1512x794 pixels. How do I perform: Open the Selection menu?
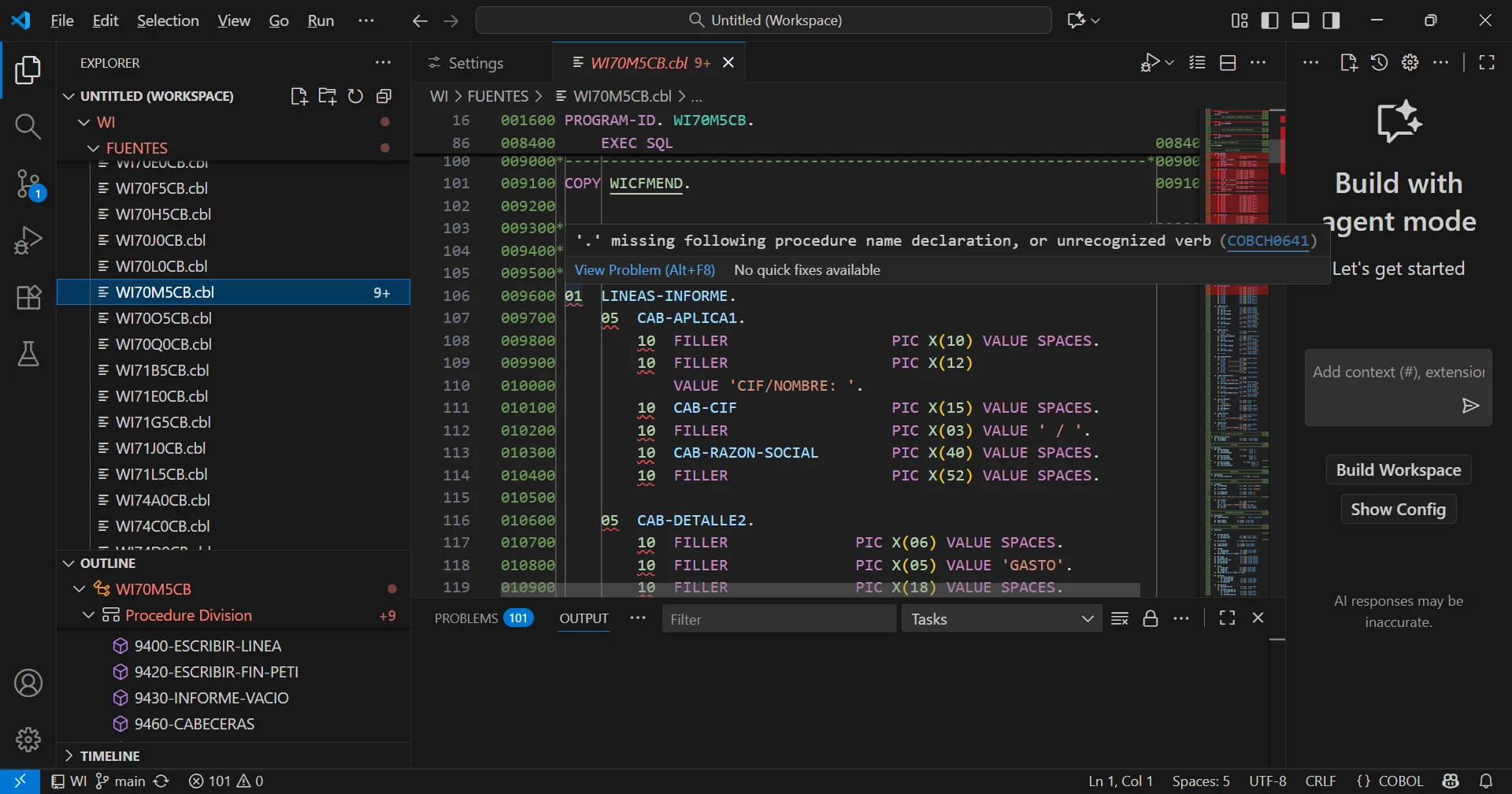pos(168,20)
